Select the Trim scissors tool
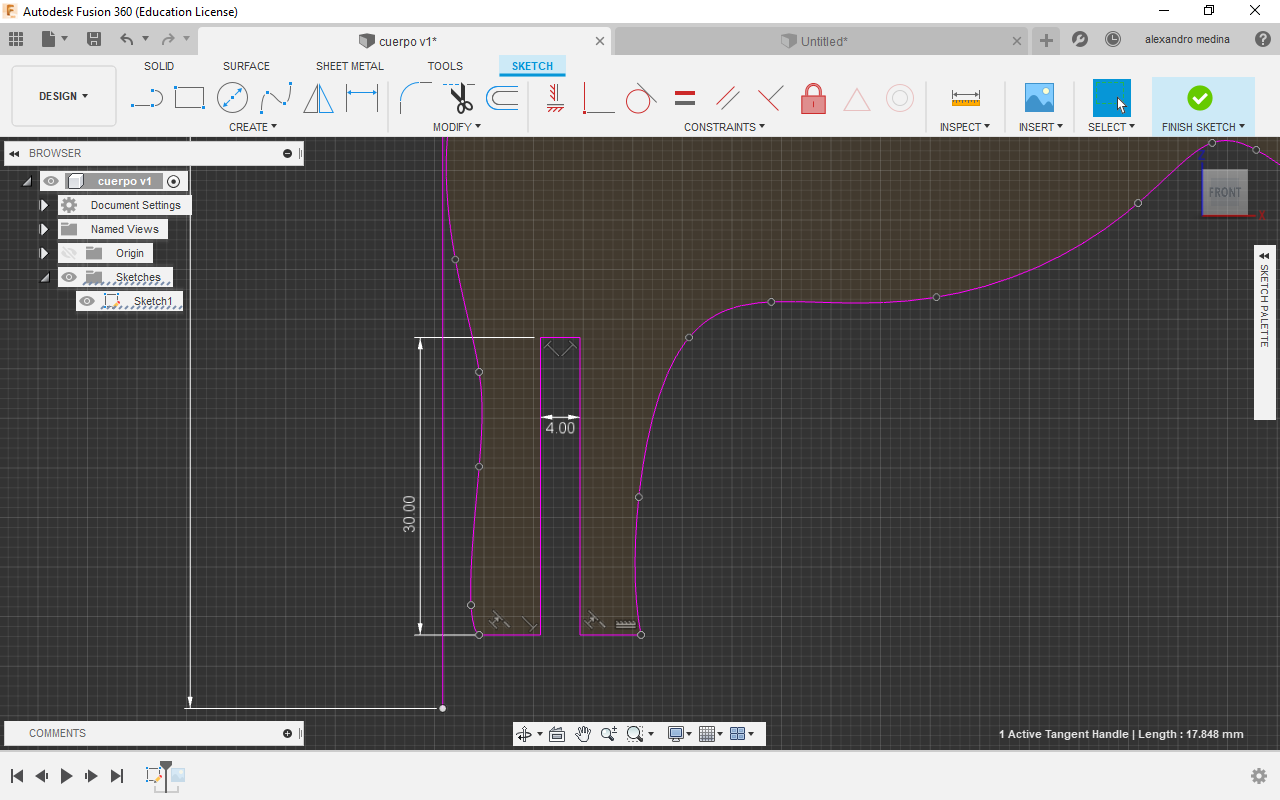 point(460,98)
